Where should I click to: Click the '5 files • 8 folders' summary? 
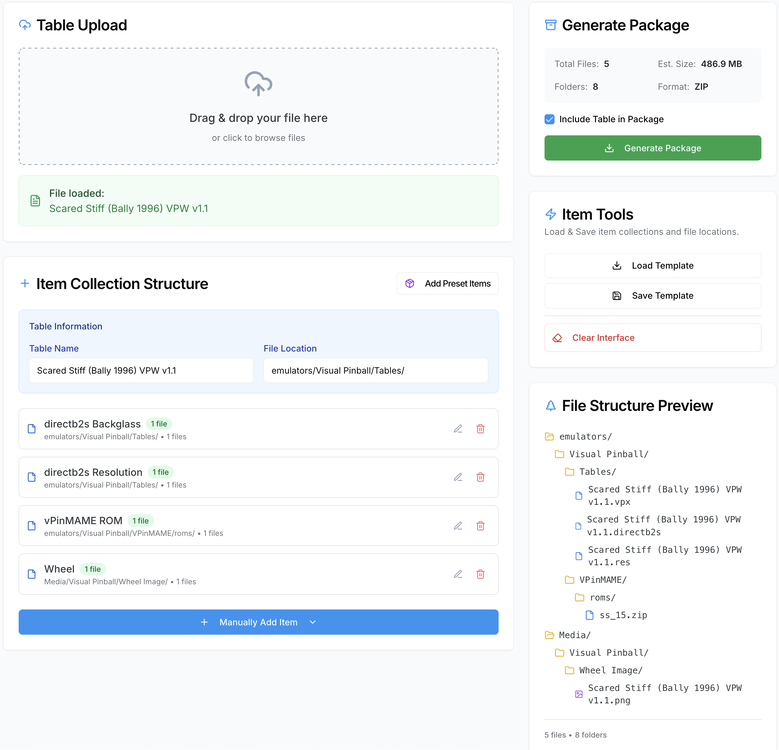(575, 735)
